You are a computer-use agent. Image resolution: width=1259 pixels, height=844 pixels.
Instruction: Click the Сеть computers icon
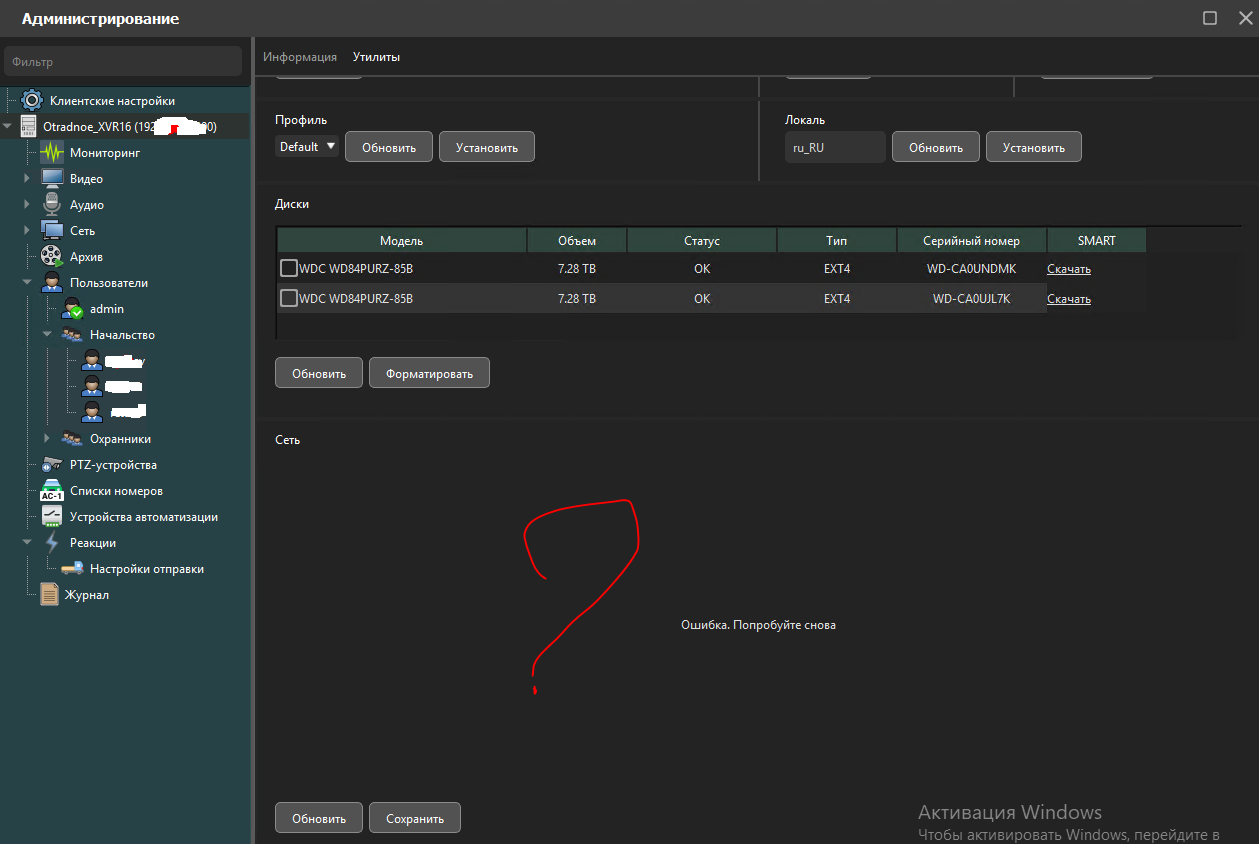coord(52,231)
